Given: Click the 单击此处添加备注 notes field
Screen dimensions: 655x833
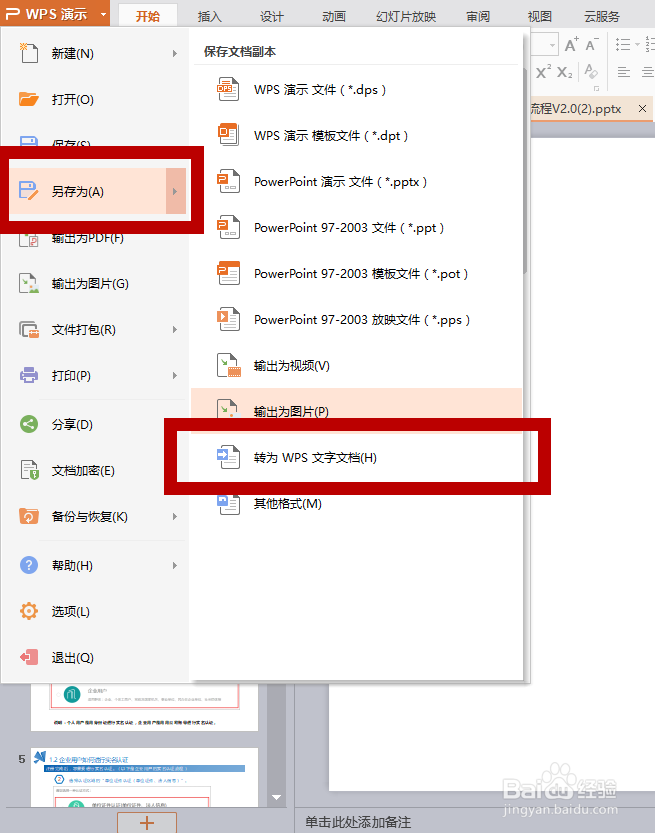Looking at the screenshot, I should click(358, 822).
